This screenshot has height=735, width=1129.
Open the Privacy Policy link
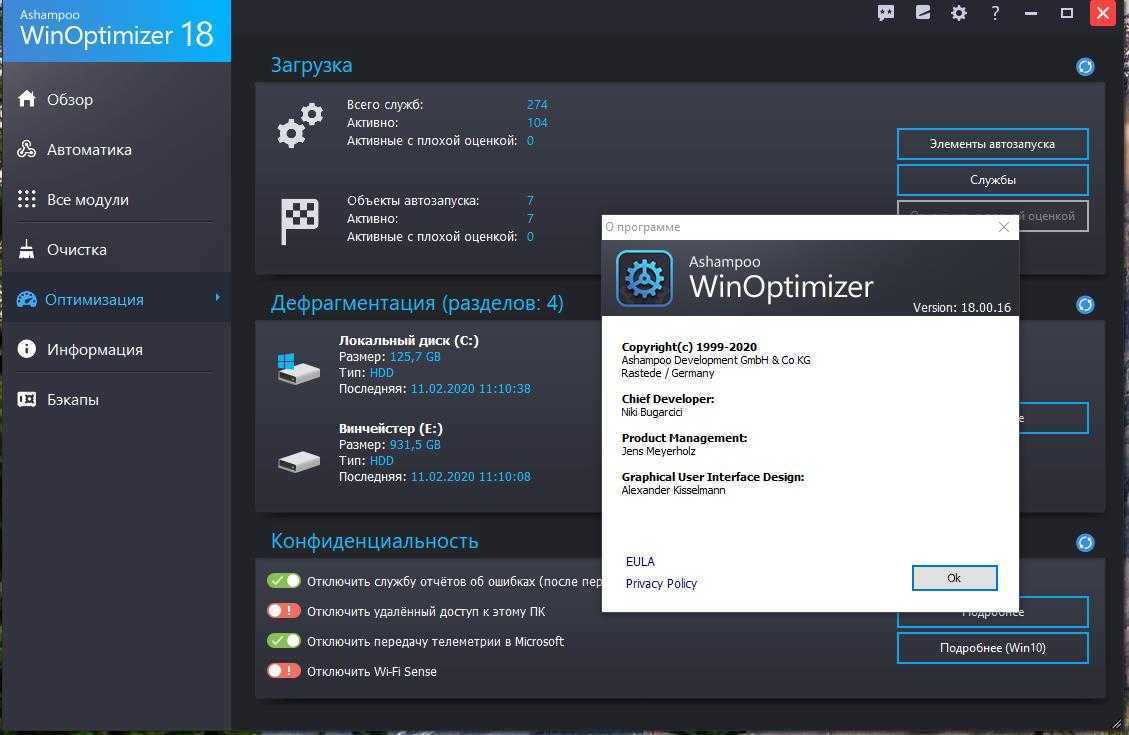coord(661,583)
